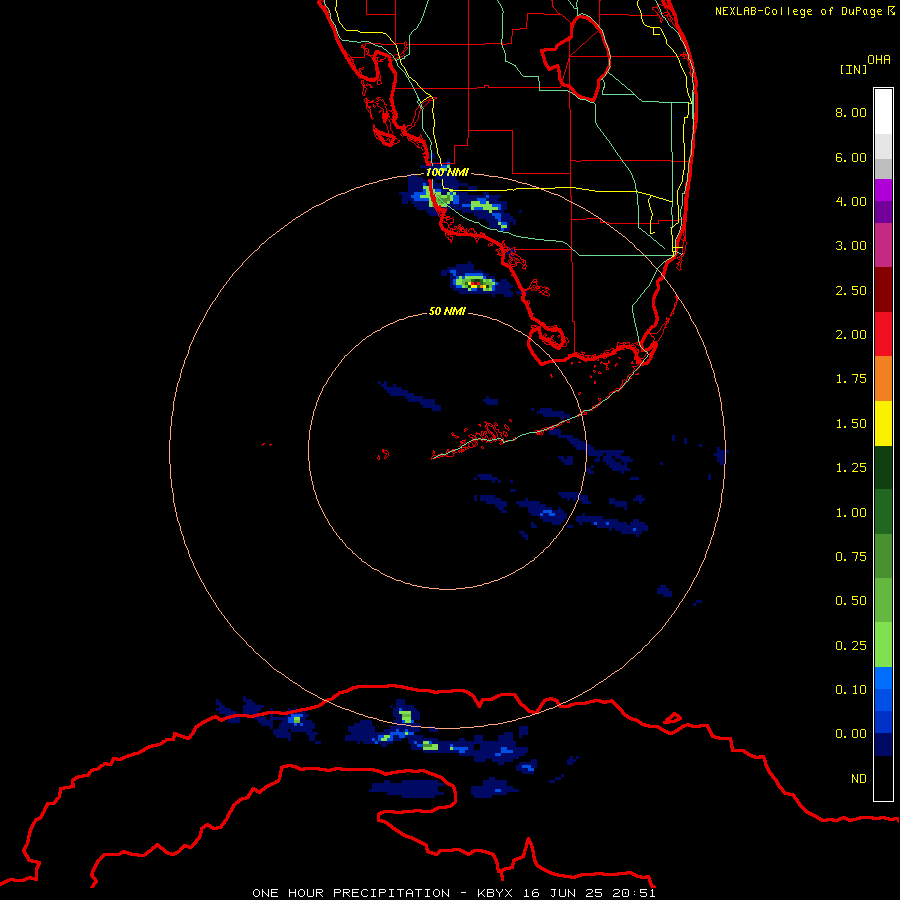Pick the yellow legend swatch
The height and width of the screenshot is (900, 900).
pos(883,424)
